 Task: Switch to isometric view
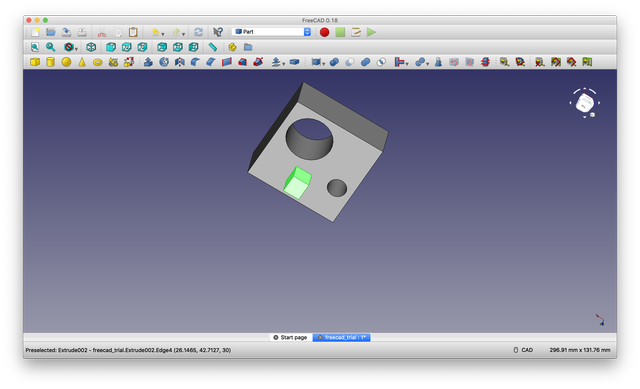[91, 47]
